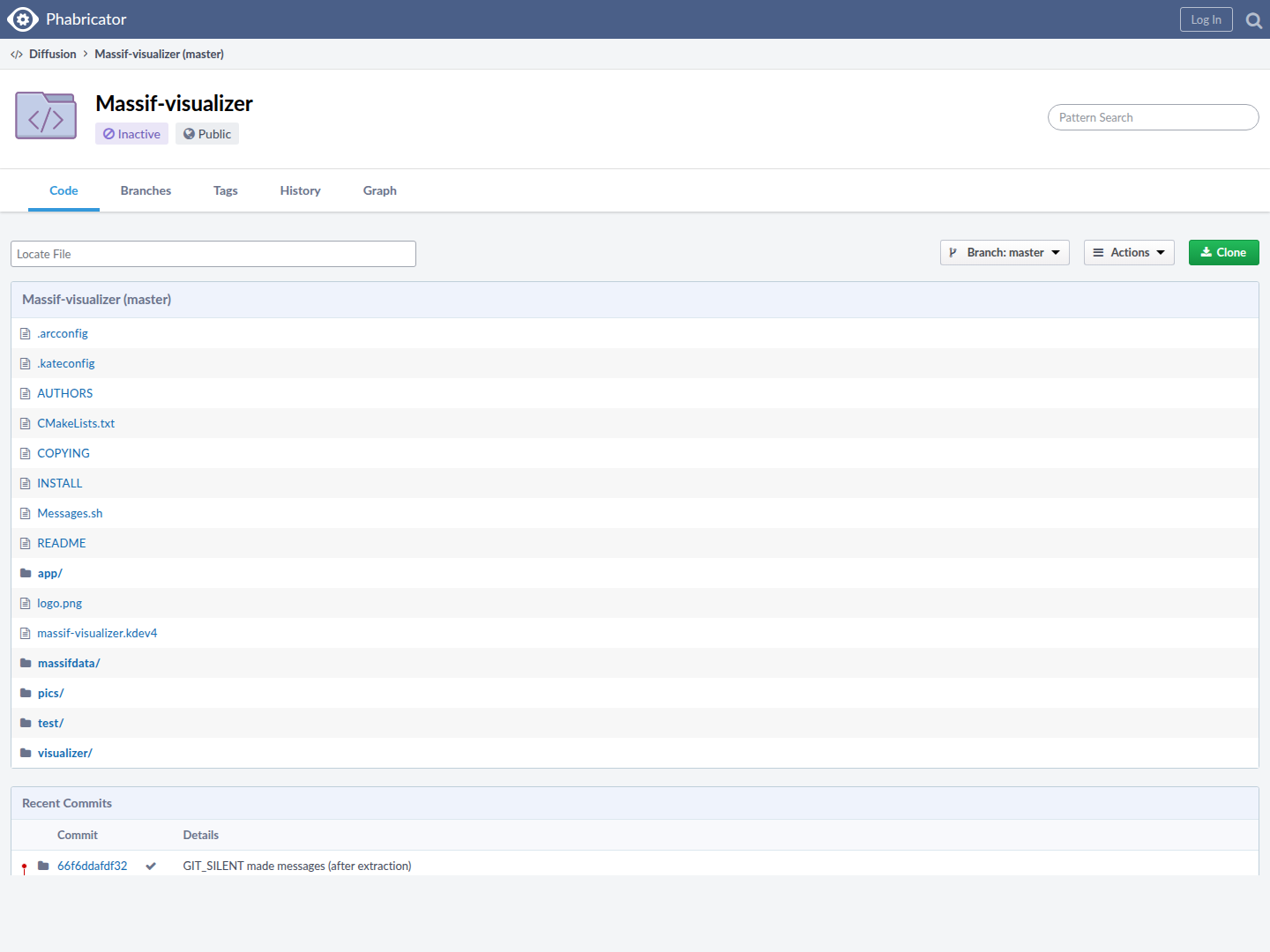Click the Massif-visualizer repository folder icon
1270x952 pixels.
pos(46,115)
